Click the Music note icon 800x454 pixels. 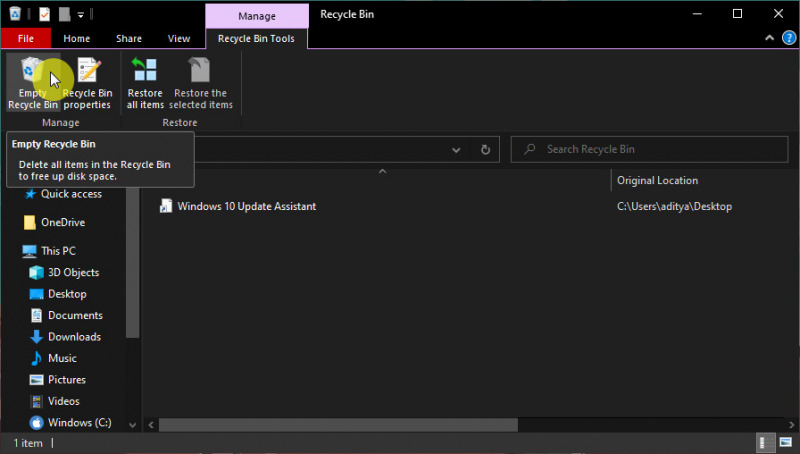[36, 358]
